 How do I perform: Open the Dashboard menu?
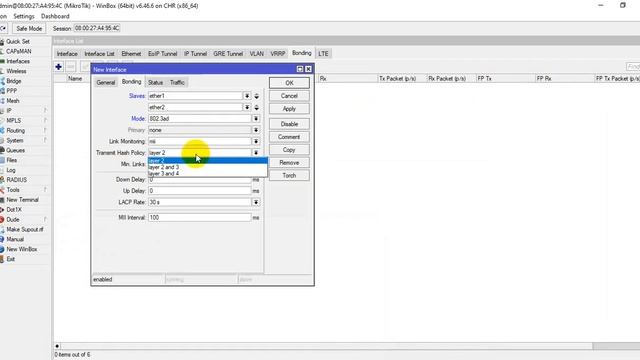click(x=55, y=16)
